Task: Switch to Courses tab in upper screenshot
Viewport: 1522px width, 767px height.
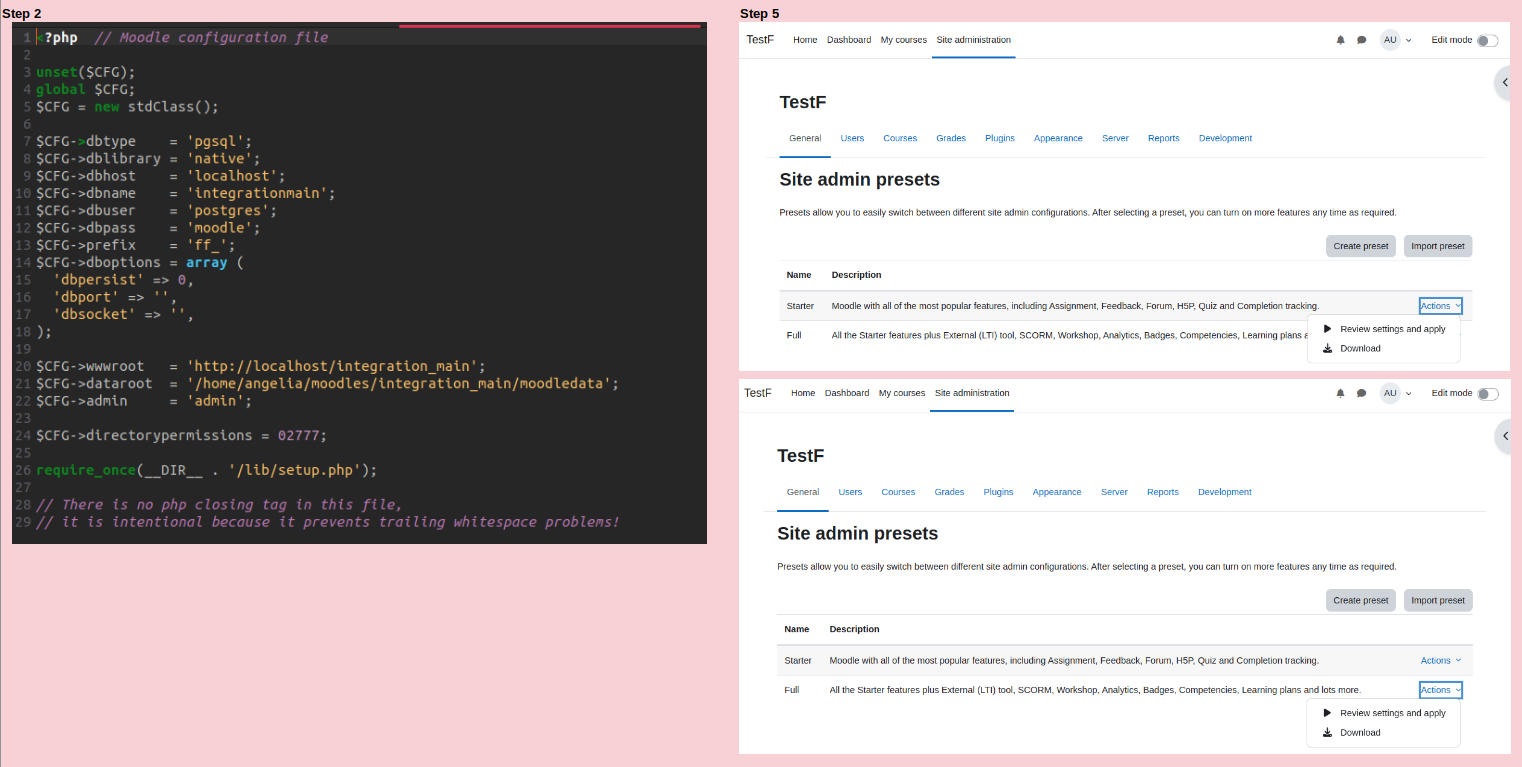Action: pos(900,138)
